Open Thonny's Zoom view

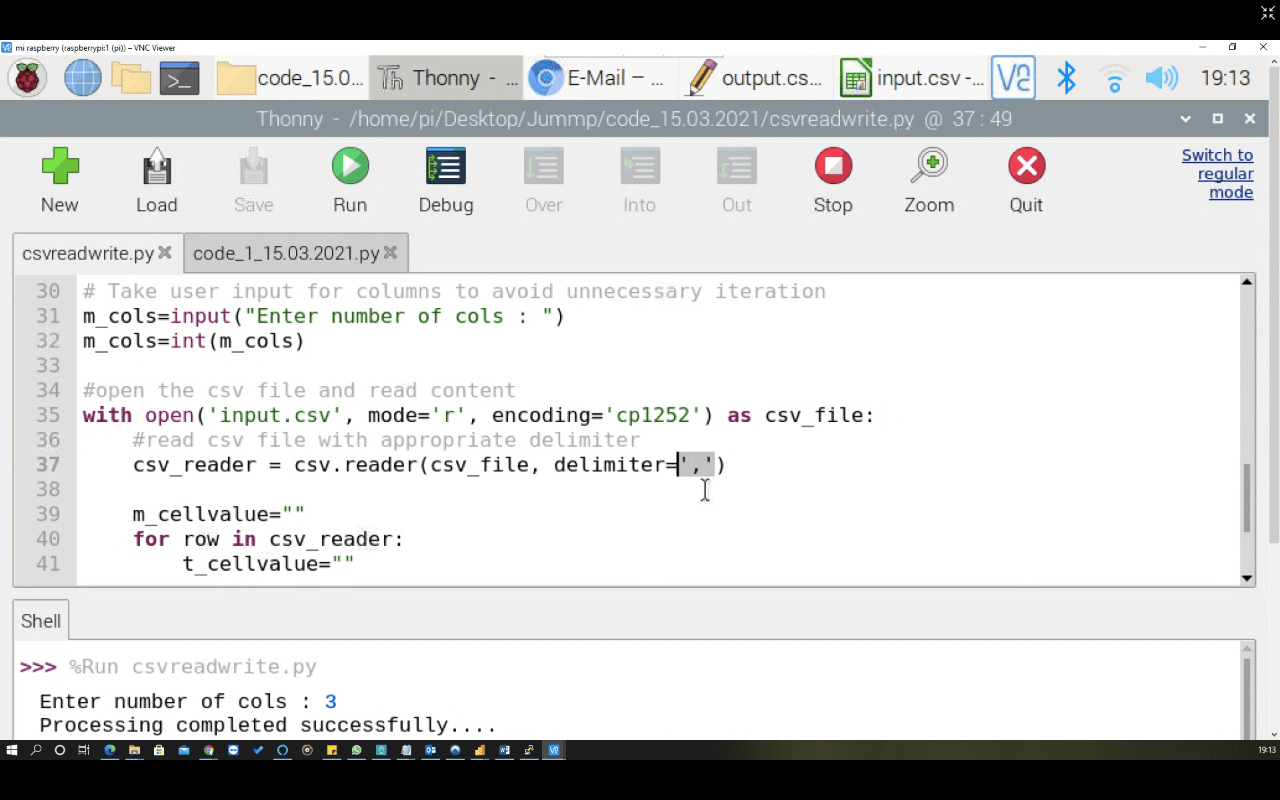pos(929,180)
